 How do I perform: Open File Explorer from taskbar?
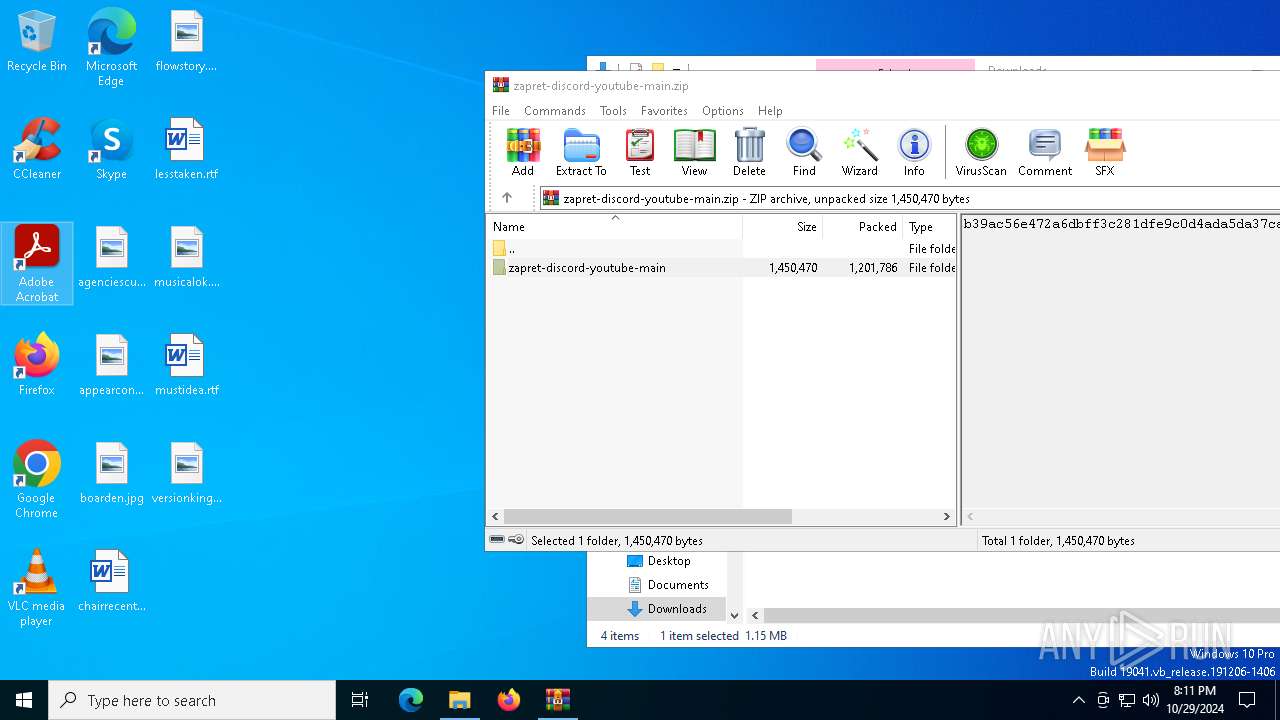[x=459, y=700]
